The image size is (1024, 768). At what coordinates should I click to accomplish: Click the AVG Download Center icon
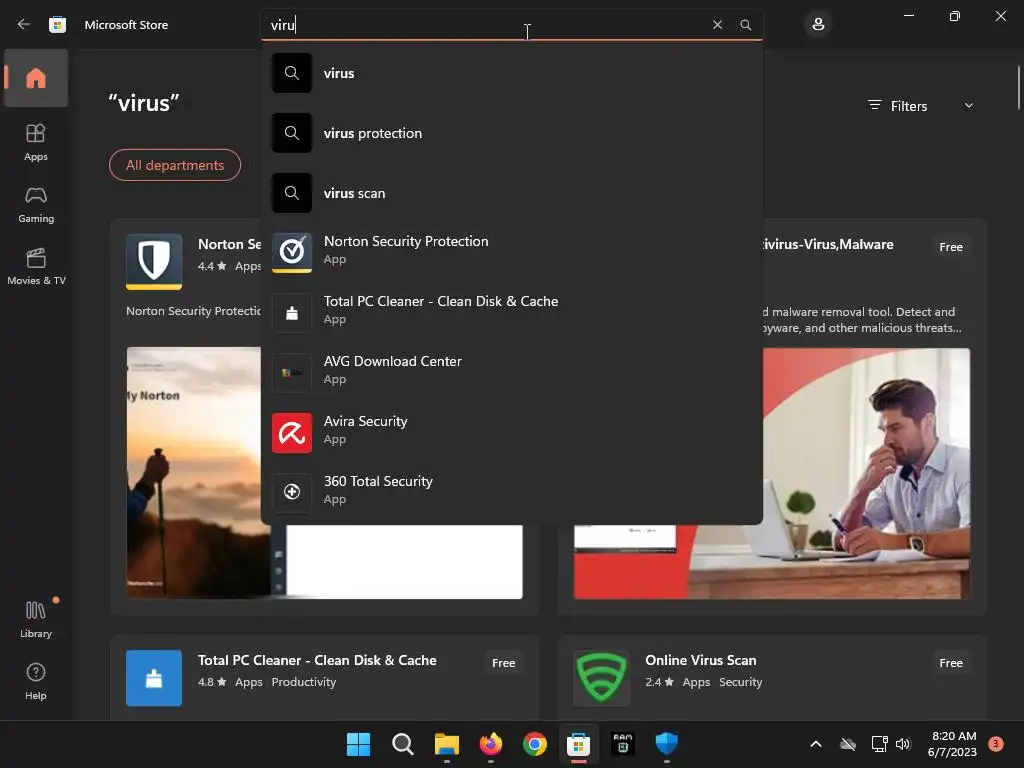click(292, 372)
